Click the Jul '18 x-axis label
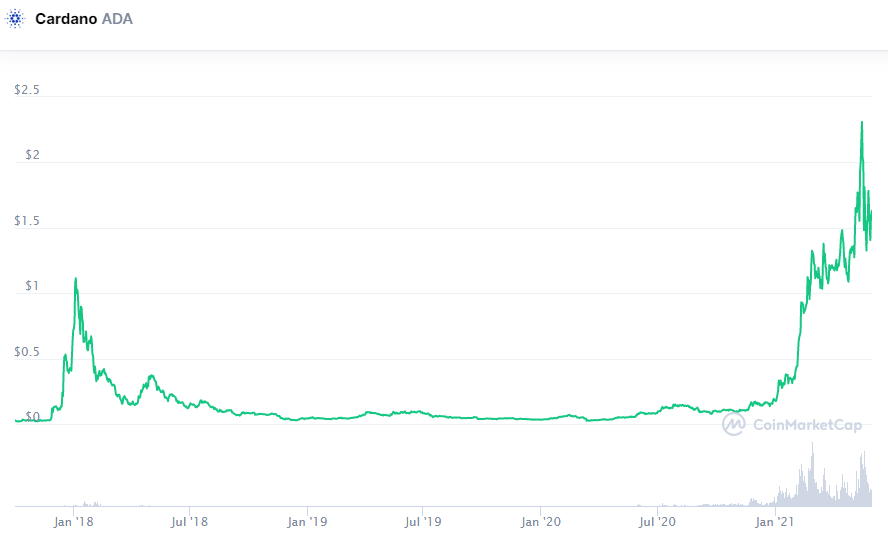888x539 pixels. (189, 521)
